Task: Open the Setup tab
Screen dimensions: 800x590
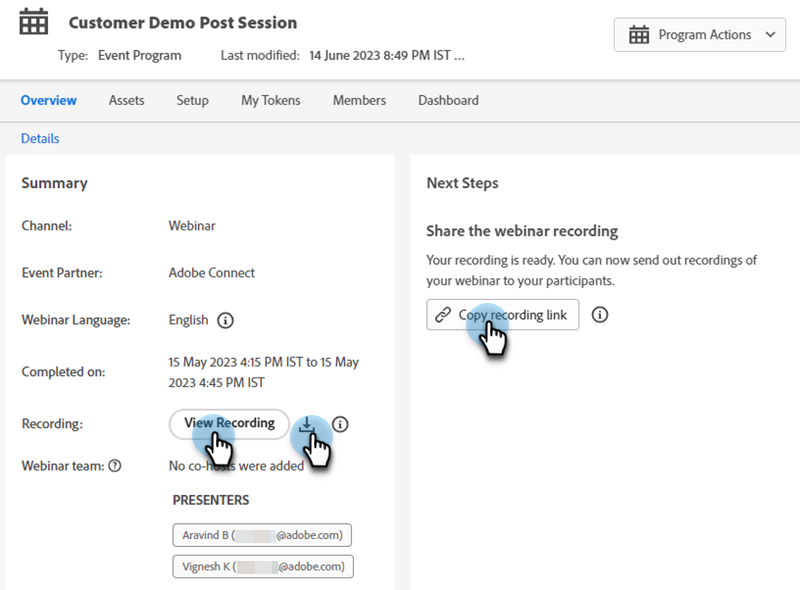Action: click(x=193, y=100)
